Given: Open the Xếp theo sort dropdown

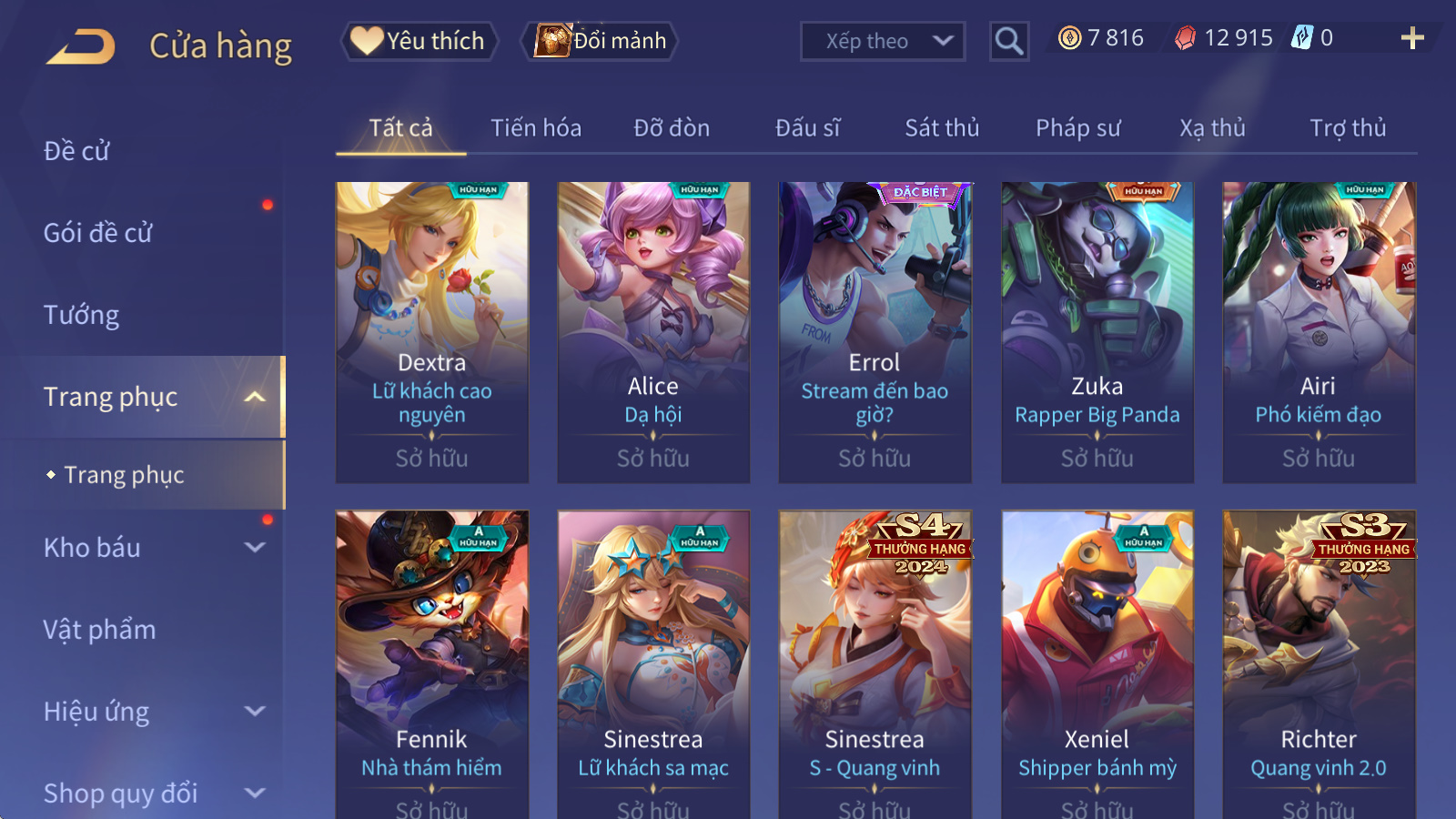Looking at the screenshot, I should click(x=883, y=41).
